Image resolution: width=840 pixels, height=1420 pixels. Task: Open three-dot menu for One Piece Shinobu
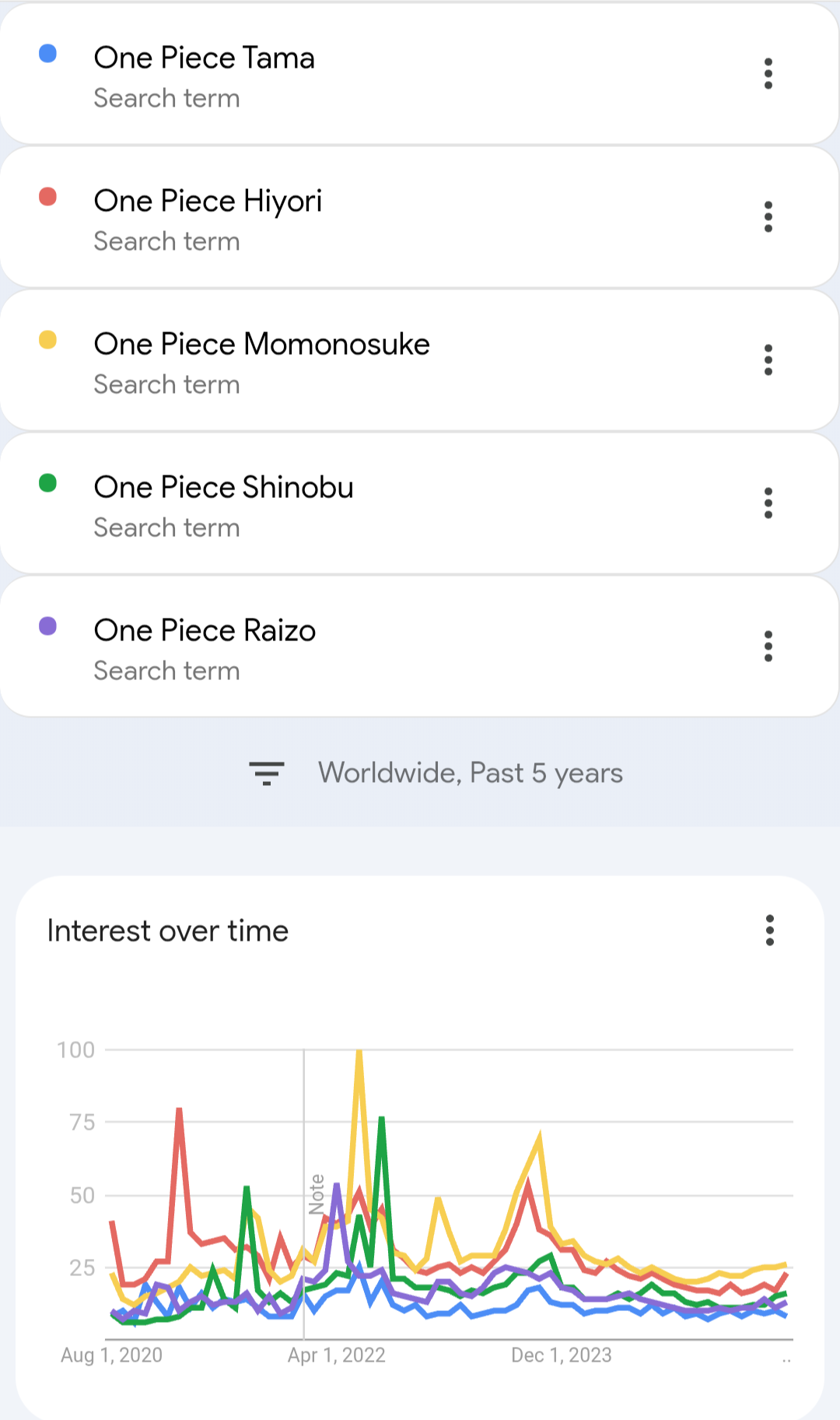[x=768, y=503]
